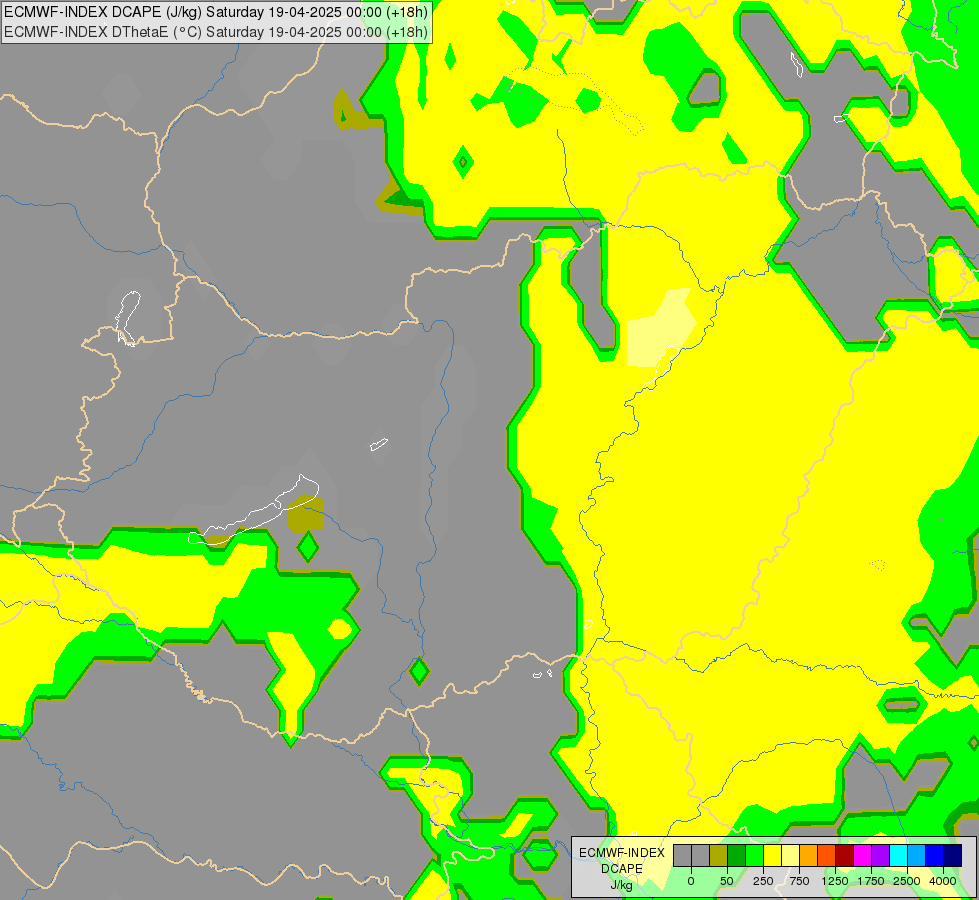Click the red-orange legend swatch before 1250
The height and width of the screenshot is (900, 979).
[x=827, y=855]
